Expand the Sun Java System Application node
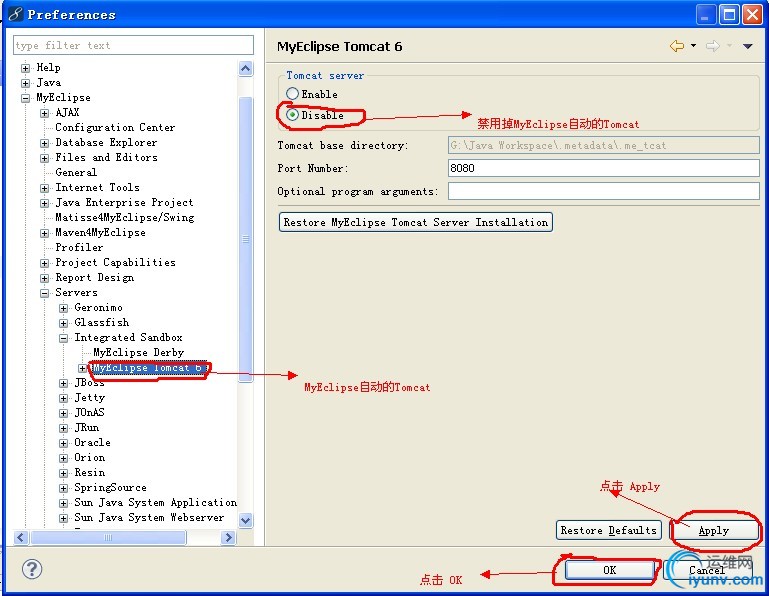 [63, 503]
